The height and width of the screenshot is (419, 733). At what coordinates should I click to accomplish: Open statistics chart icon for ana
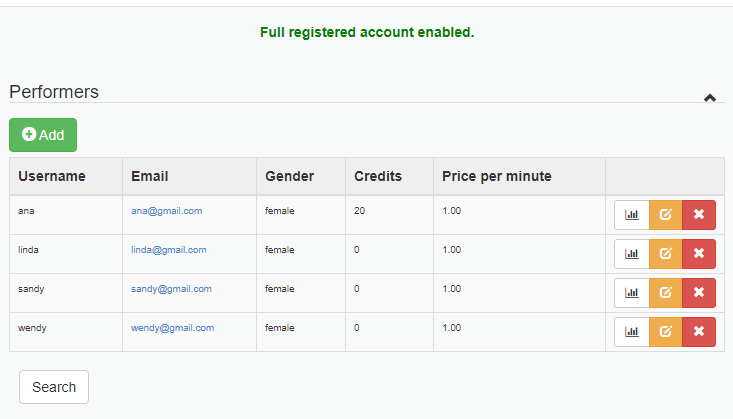632,215
